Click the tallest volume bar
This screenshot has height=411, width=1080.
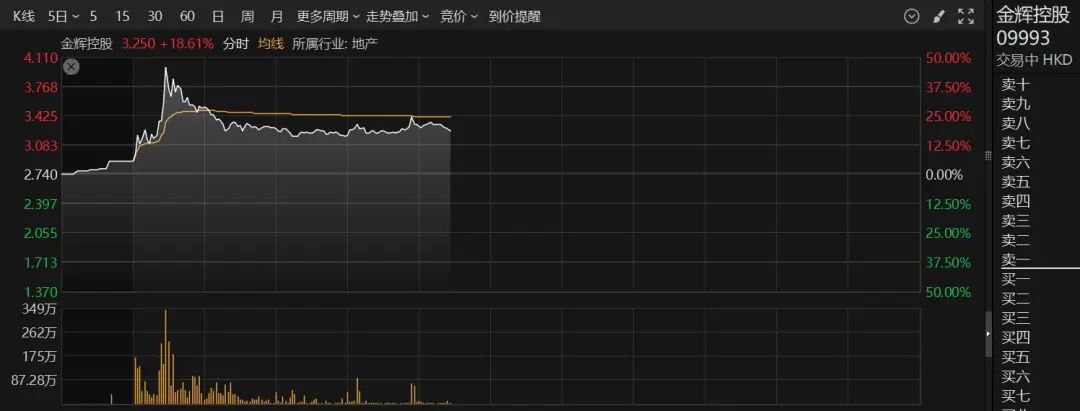pyautogui.click(x=165, y=357)
